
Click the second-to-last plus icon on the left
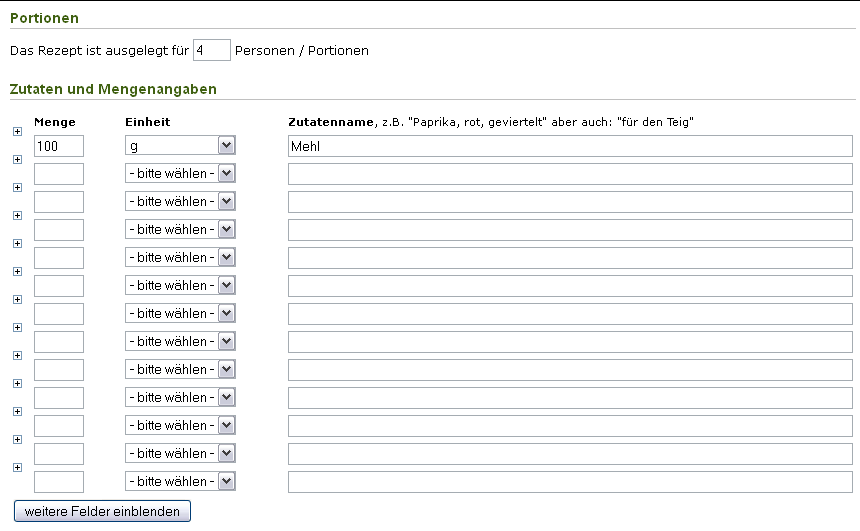[17, 439]
